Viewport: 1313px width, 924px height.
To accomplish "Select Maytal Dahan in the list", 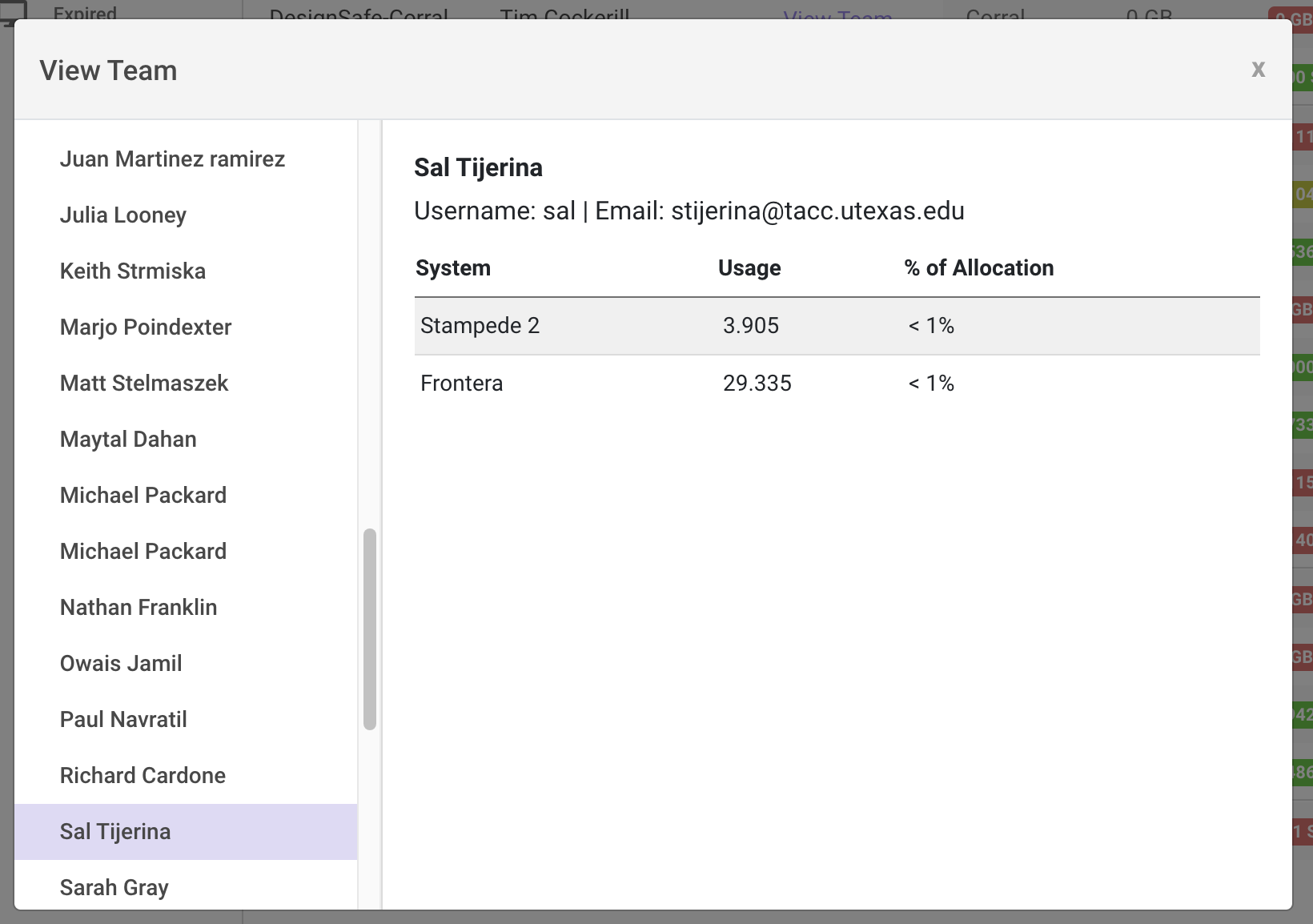I will 128,440.
